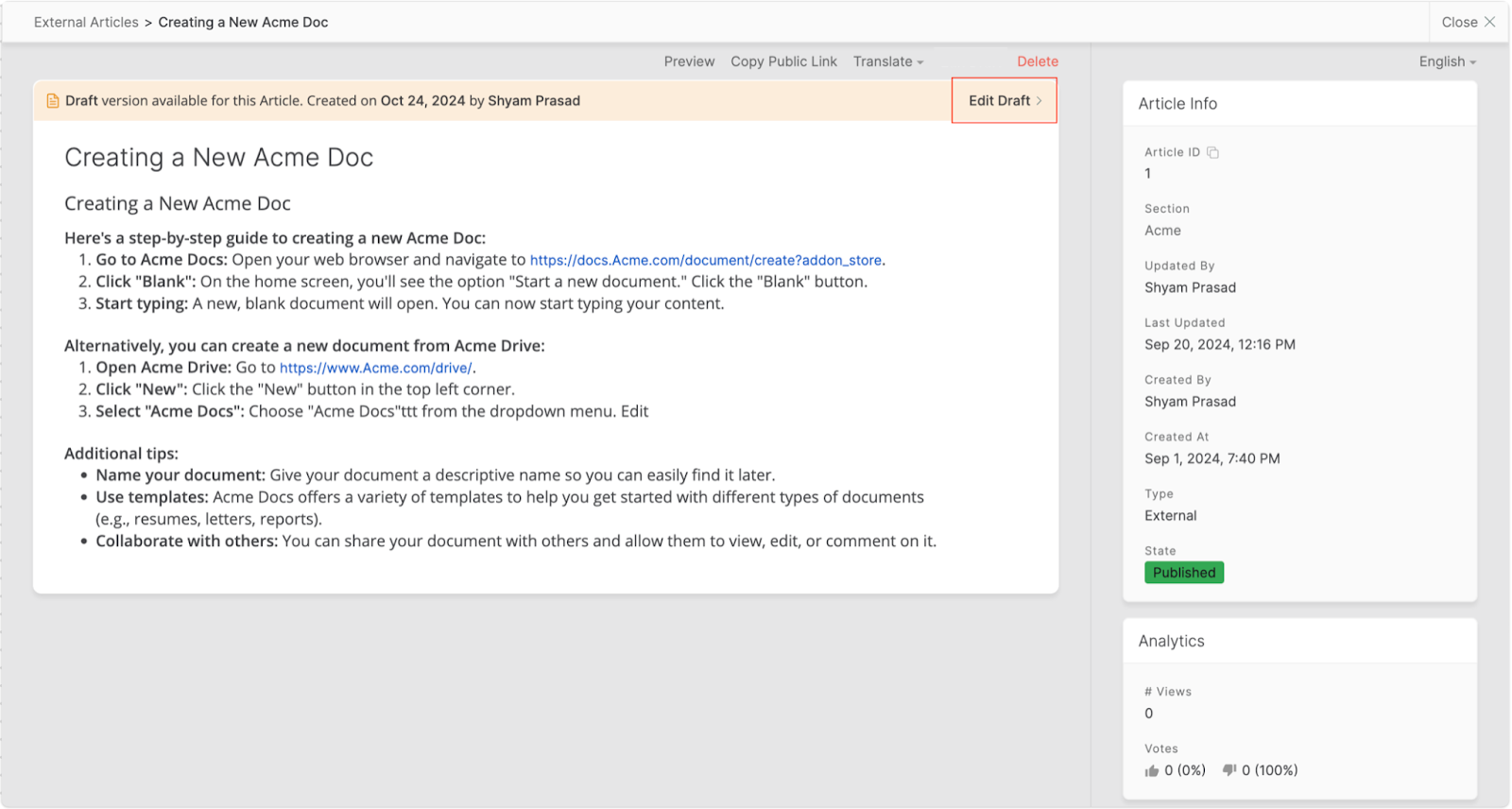Viewport: 1512px width, 809px height.
Task: Open the Translate dropdown
Action: pos(888,61)
